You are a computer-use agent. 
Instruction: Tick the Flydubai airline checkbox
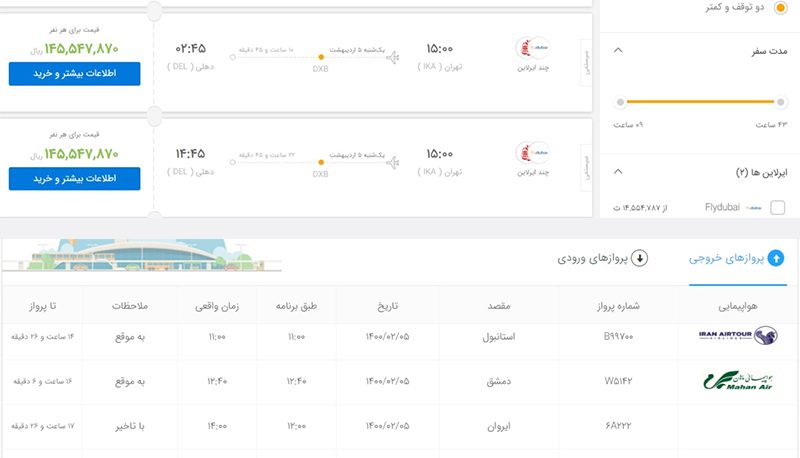(778, 208)
